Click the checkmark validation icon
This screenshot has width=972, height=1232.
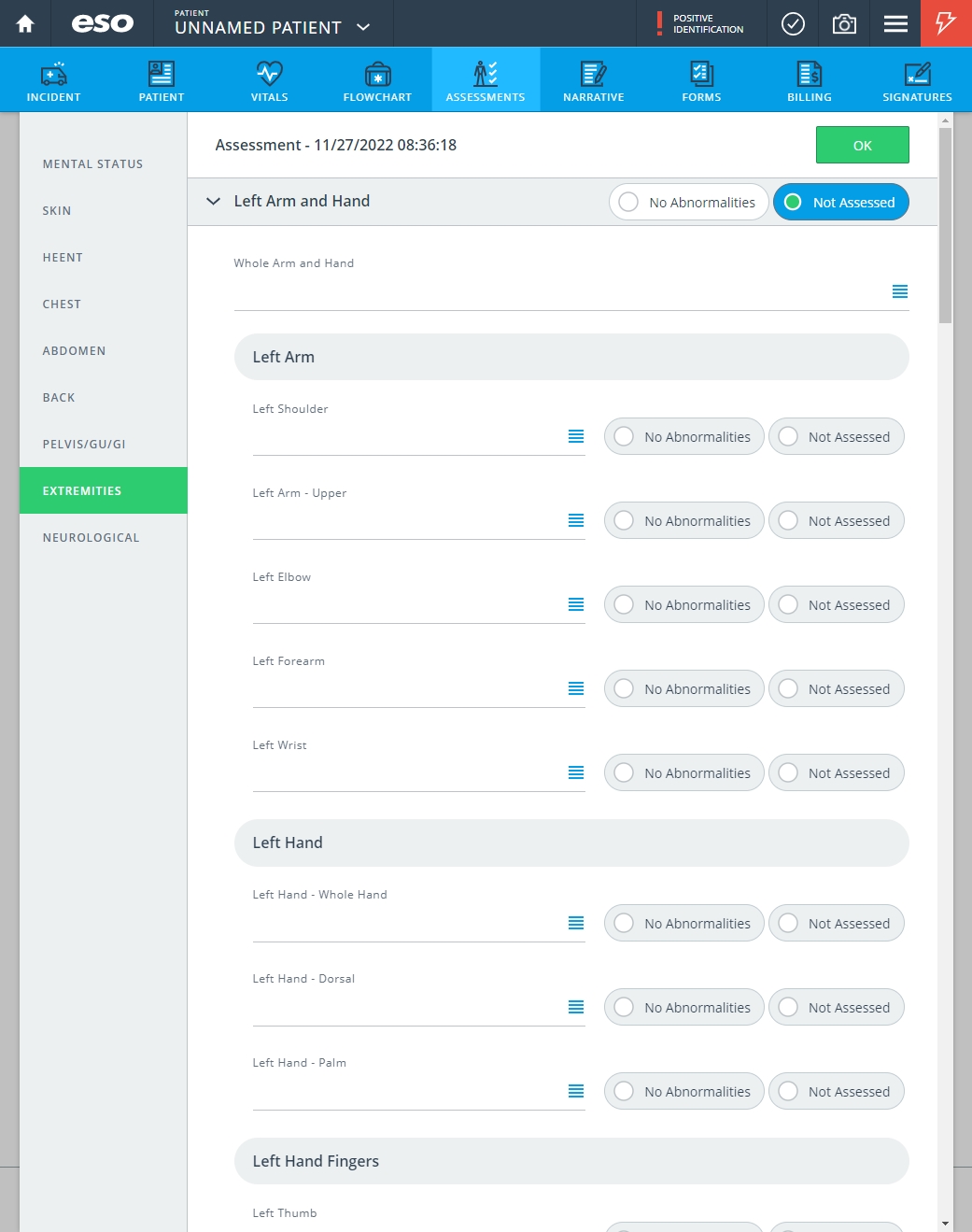point(793,23)
